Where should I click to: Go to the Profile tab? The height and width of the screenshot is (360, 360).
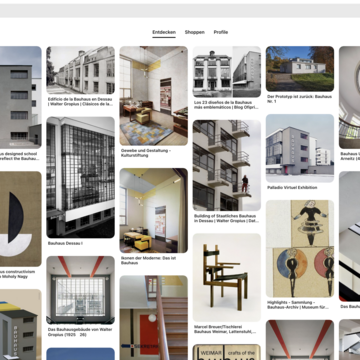(221, 32)
